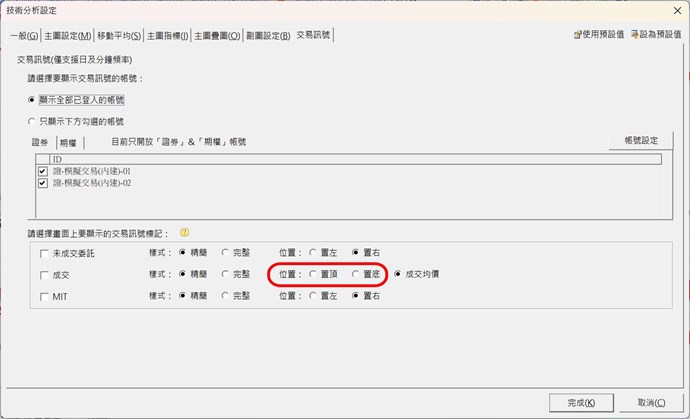Click the yellow help question icon

click(x=184, y=232)
